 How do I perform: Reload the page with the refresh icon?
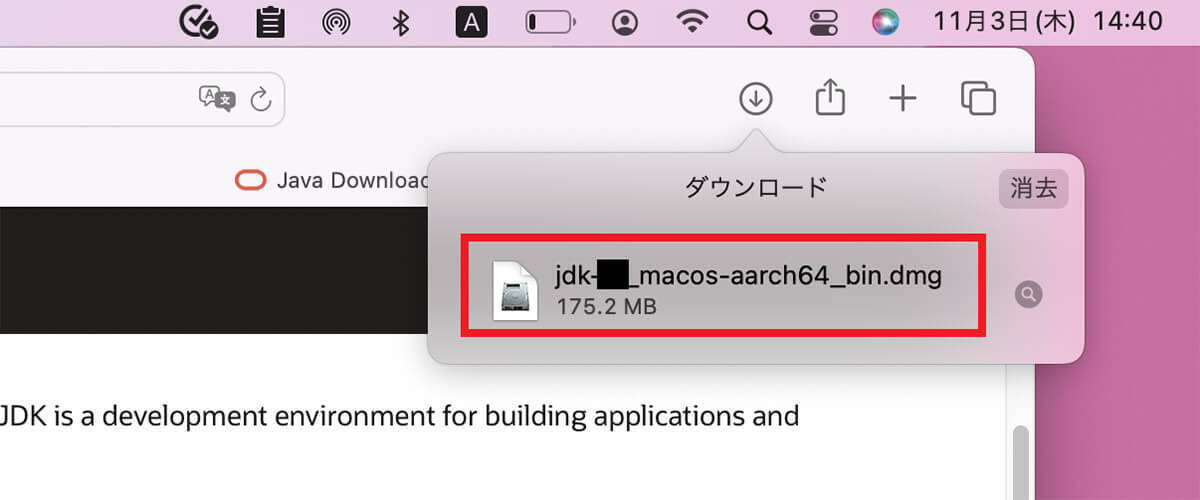[x=260, y=98]
